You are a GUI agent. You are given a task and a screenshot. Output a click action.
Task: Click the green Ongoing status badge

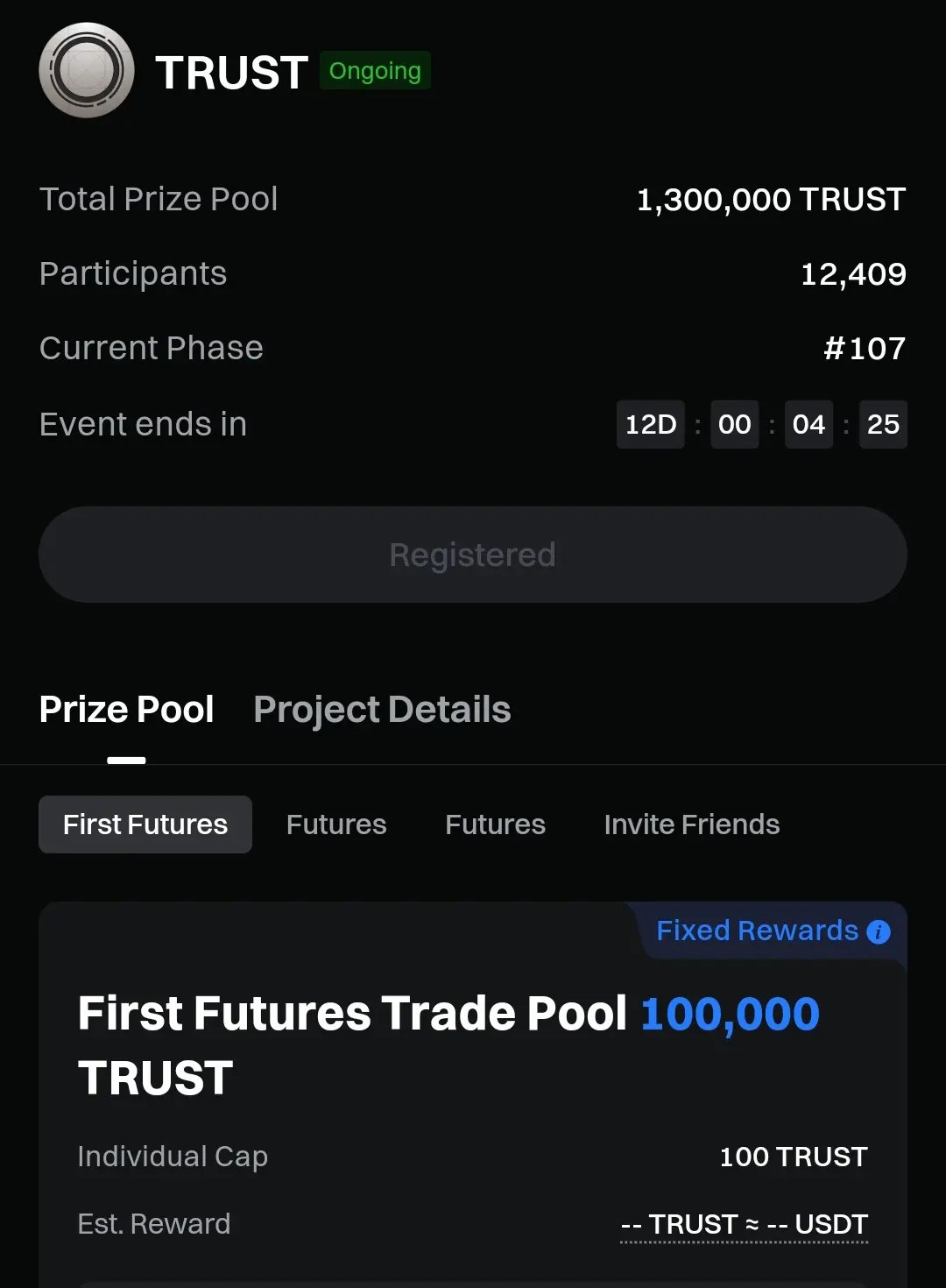tap(375, 70)
